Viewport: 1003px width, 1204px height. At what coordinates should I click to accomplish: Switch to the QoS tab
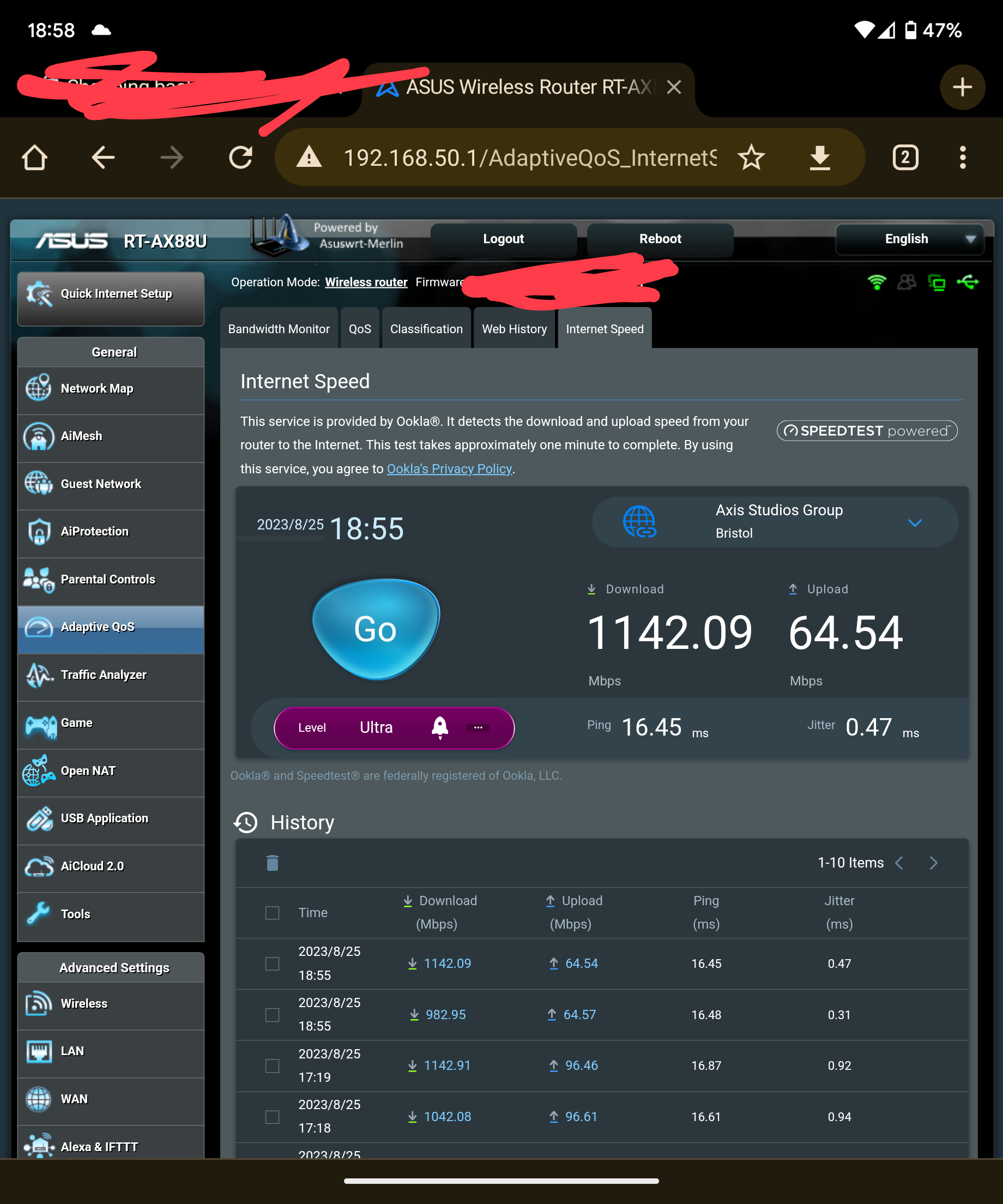360,328
